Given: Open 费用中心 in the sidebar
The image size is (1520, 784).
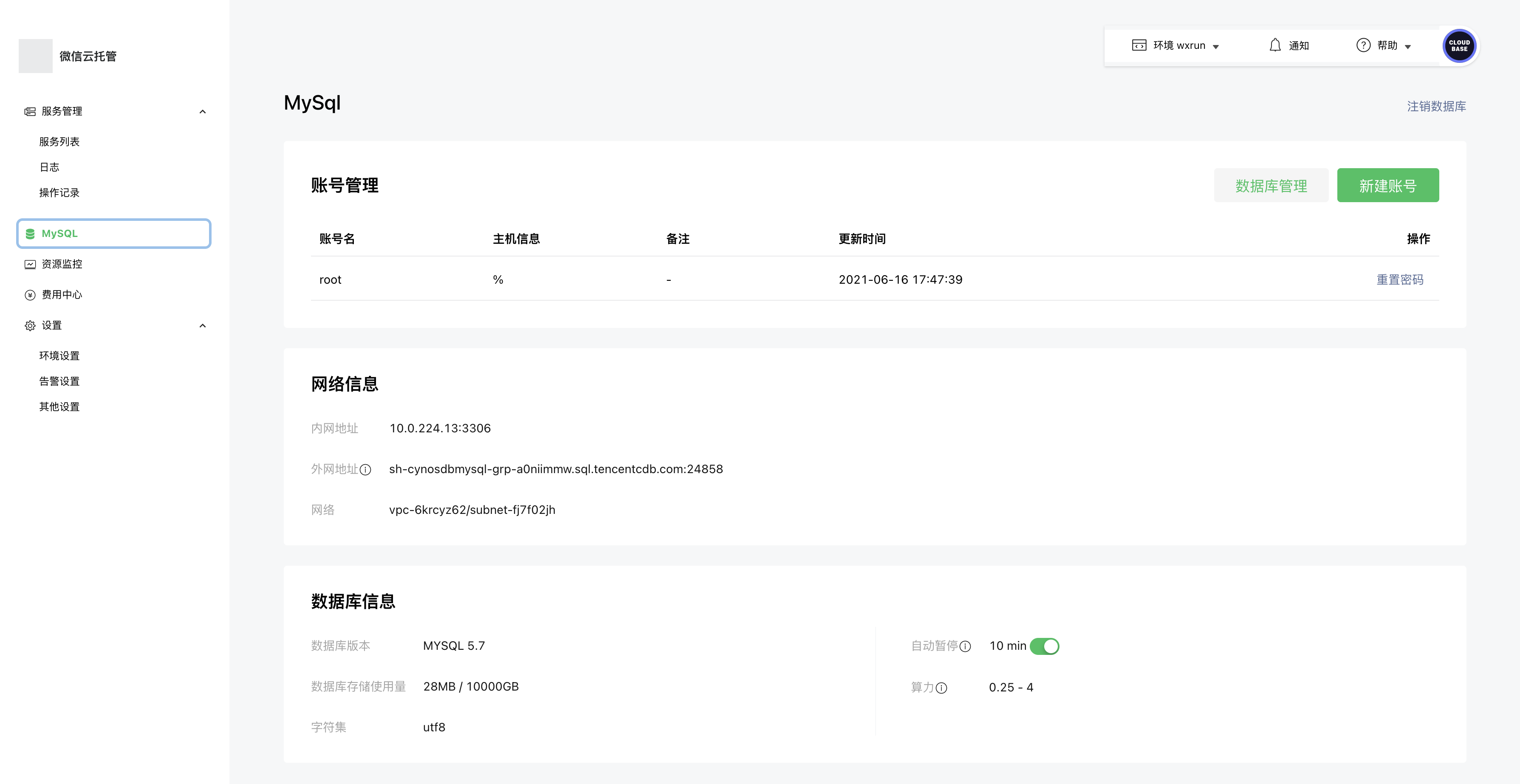Looking at the screenshot, I should pos(61,294).
